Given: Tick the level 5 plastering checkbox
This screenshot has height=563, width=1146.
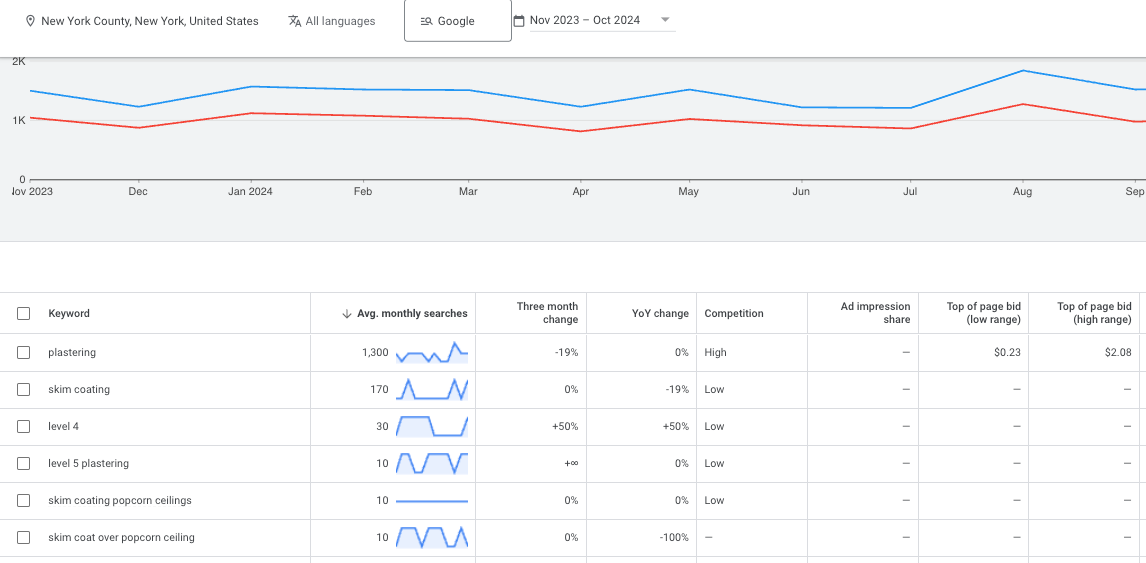Looking at the screenshot, I should click(24, 464).
